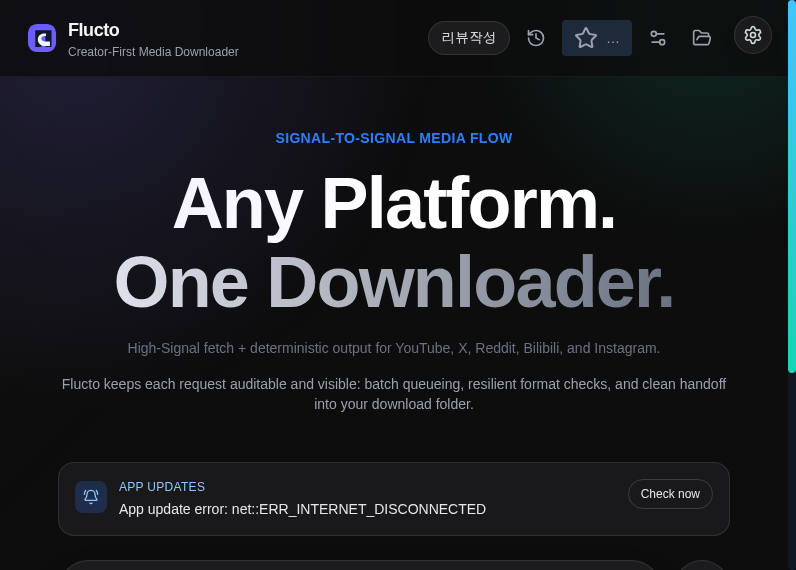Click 'APP UPDATES' label
796x570 pixels.
click(162, 487)
